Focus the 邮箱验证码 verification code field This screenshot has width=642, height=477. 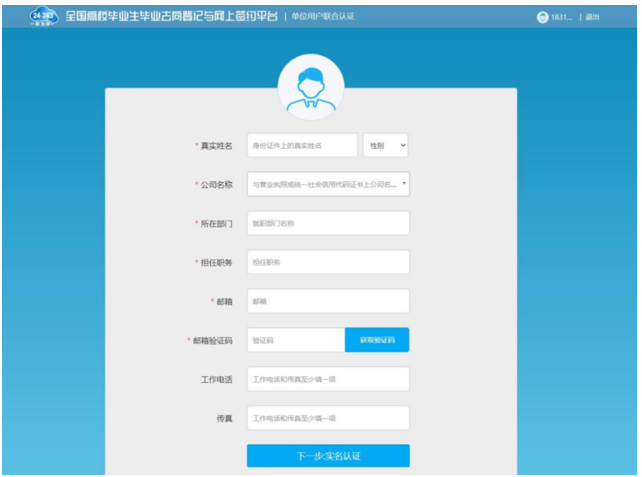click(295, 340)
